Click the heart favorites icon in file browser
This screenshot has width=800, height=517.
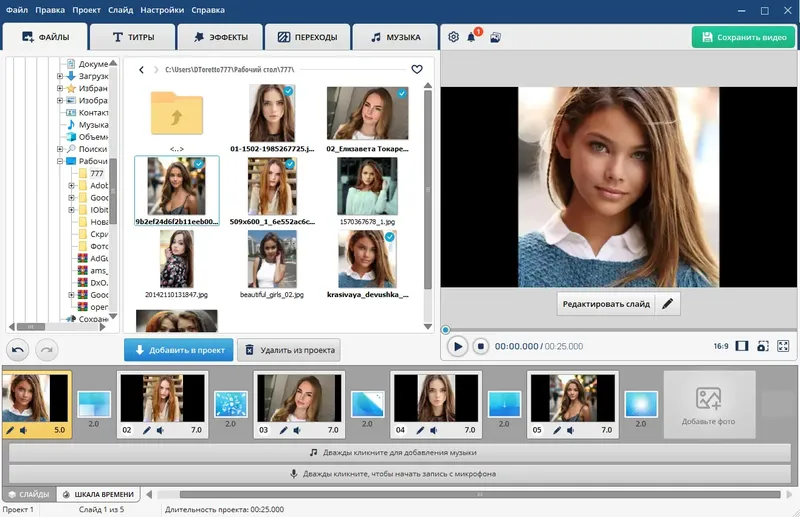(x=417, y=69)
